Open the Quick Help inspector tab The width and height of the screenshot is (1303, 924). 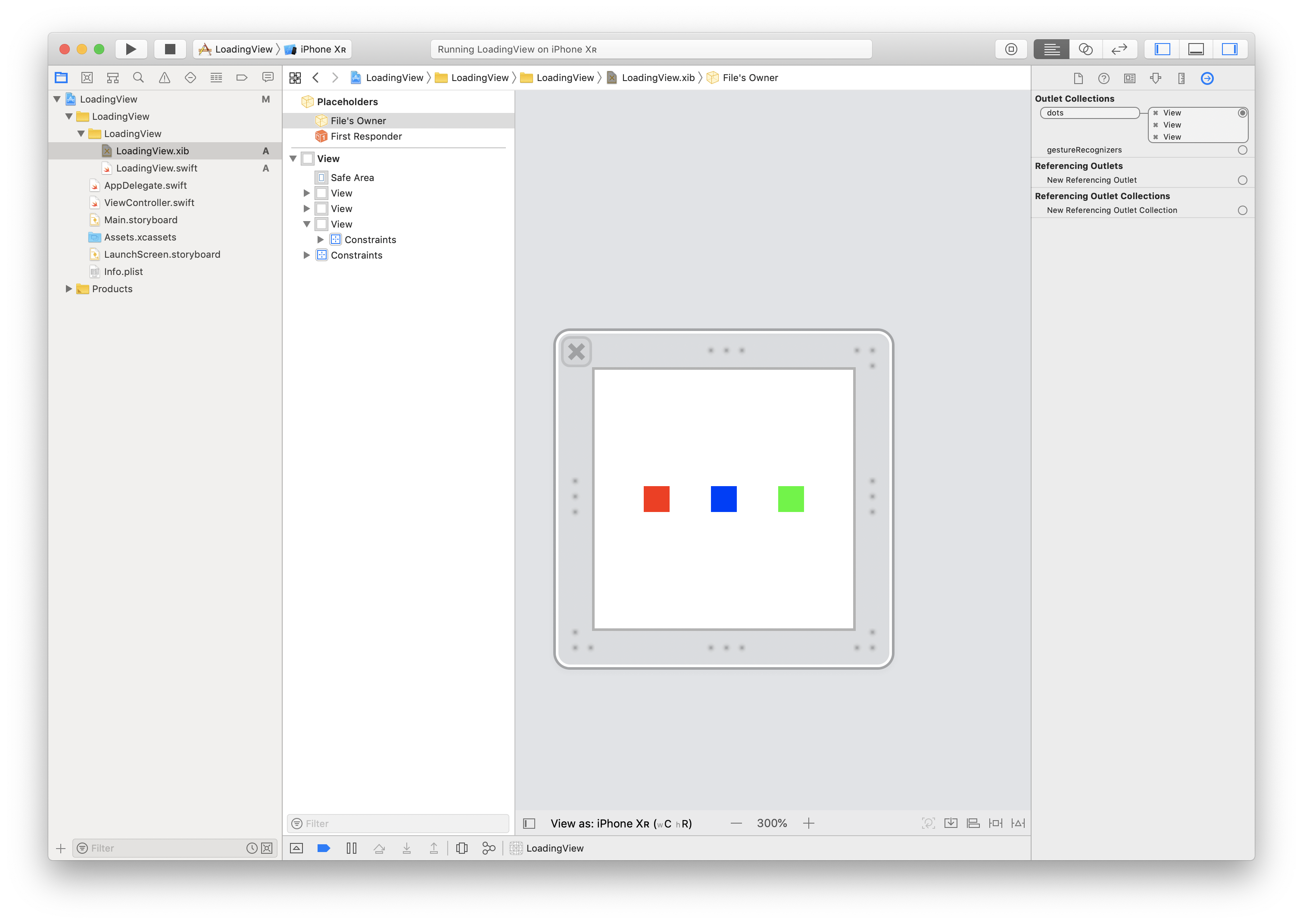pos(1103,78)
